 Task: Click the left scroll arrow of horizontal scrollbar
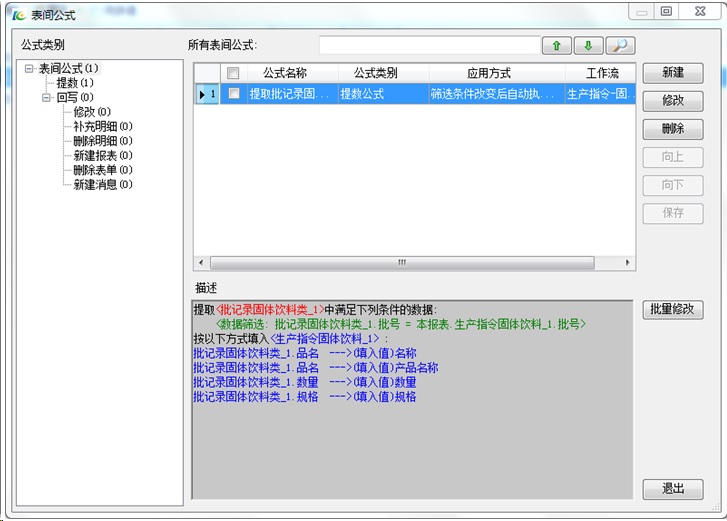[200, 262]
